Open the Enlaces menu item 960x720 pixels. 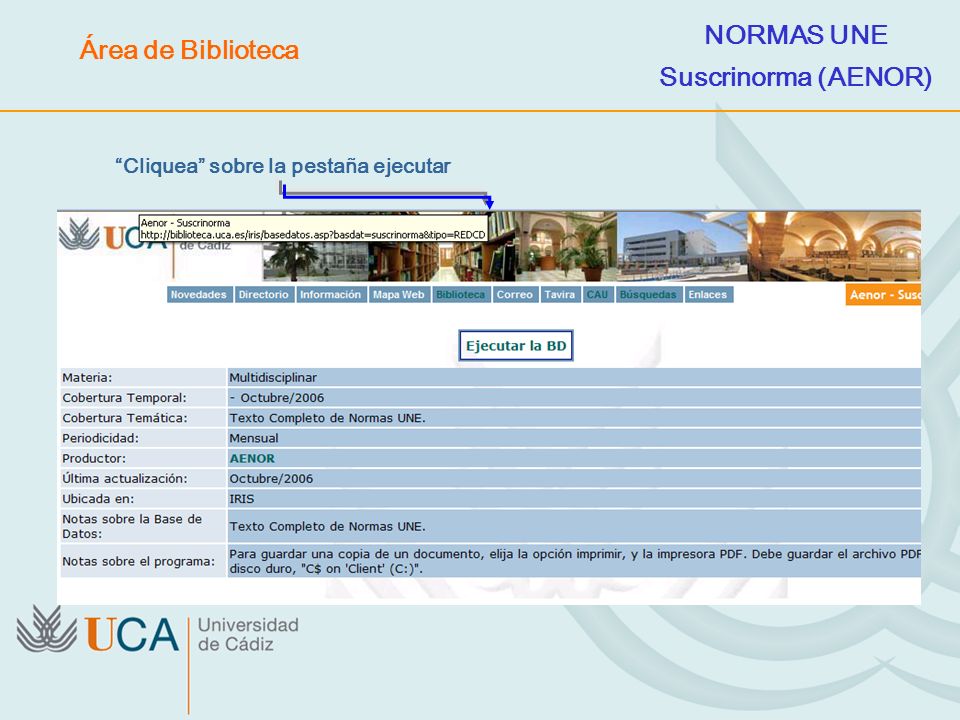pyautogui.click(x=708, y=294)
